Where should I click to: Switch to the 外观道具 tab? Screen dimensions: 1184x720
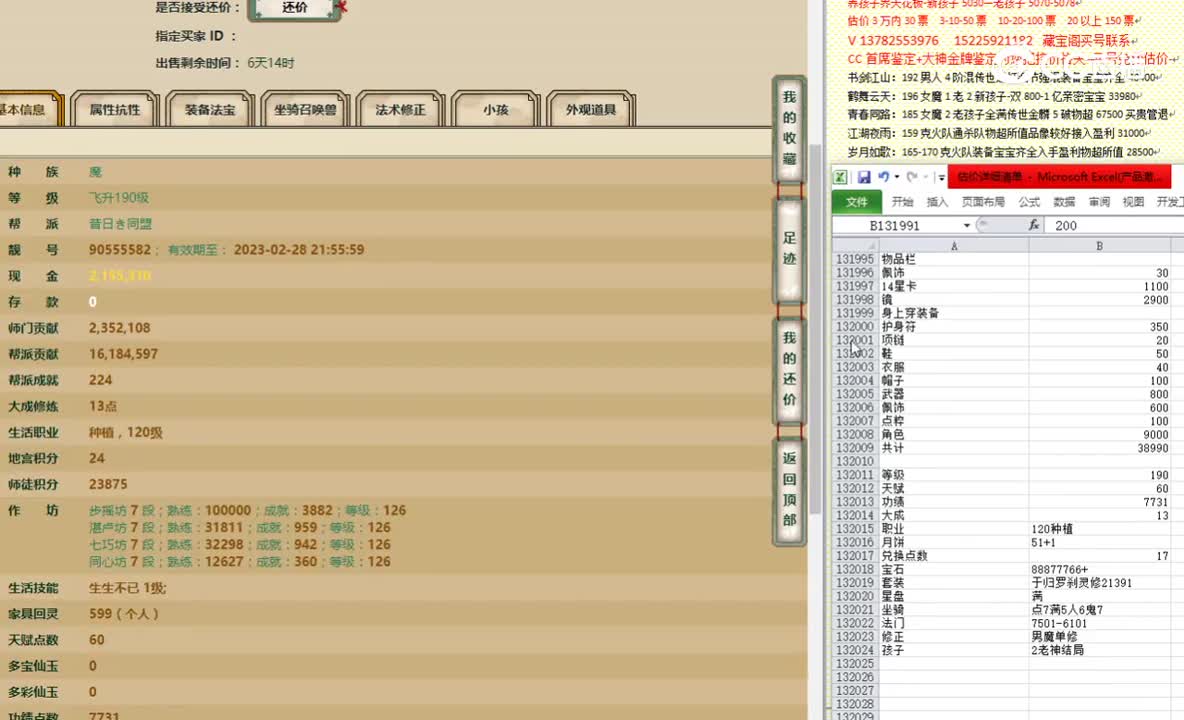(x=590, y=110)
